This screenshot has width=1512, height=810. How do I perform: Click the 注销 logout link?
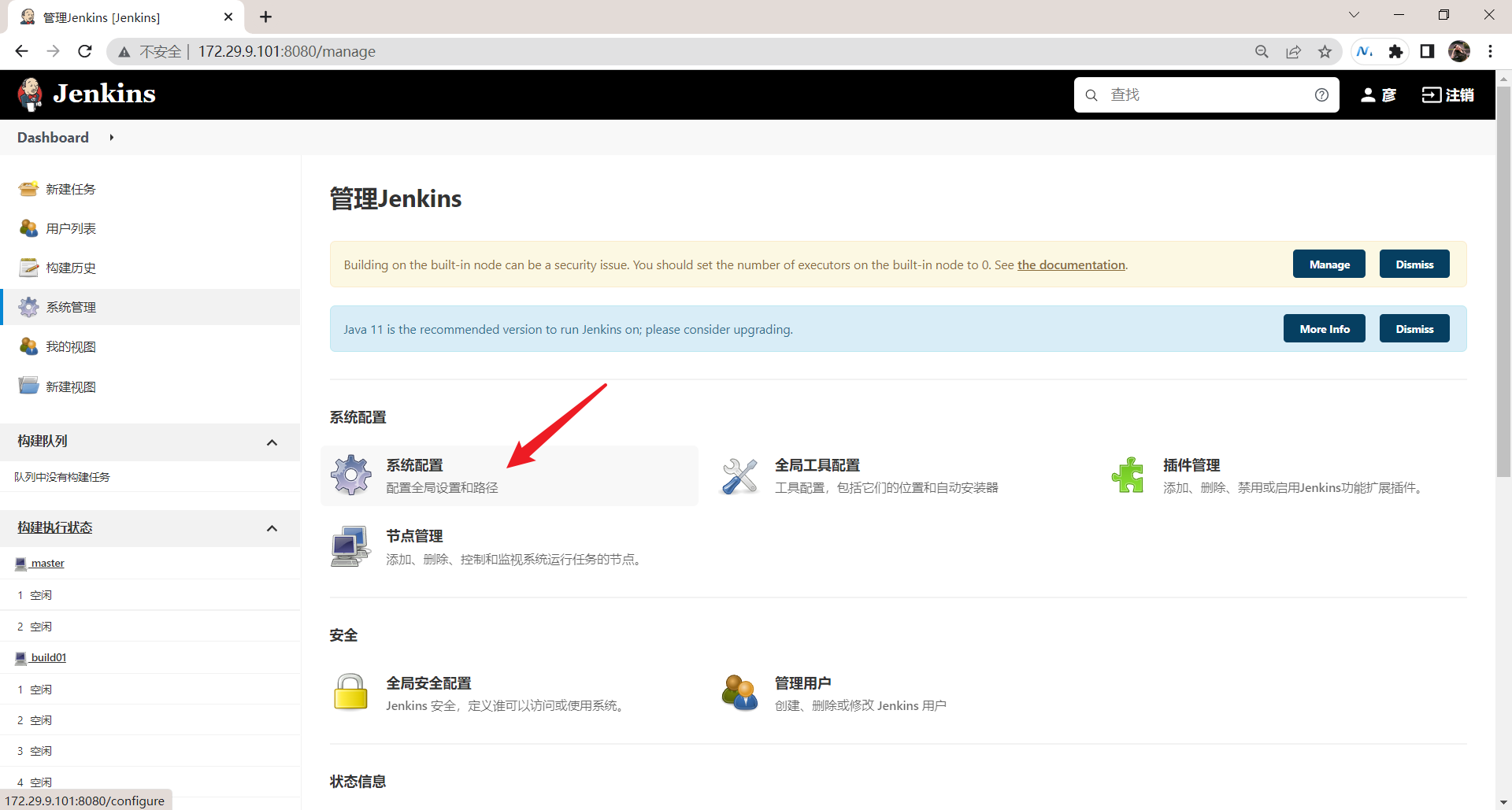(1447, 95)
